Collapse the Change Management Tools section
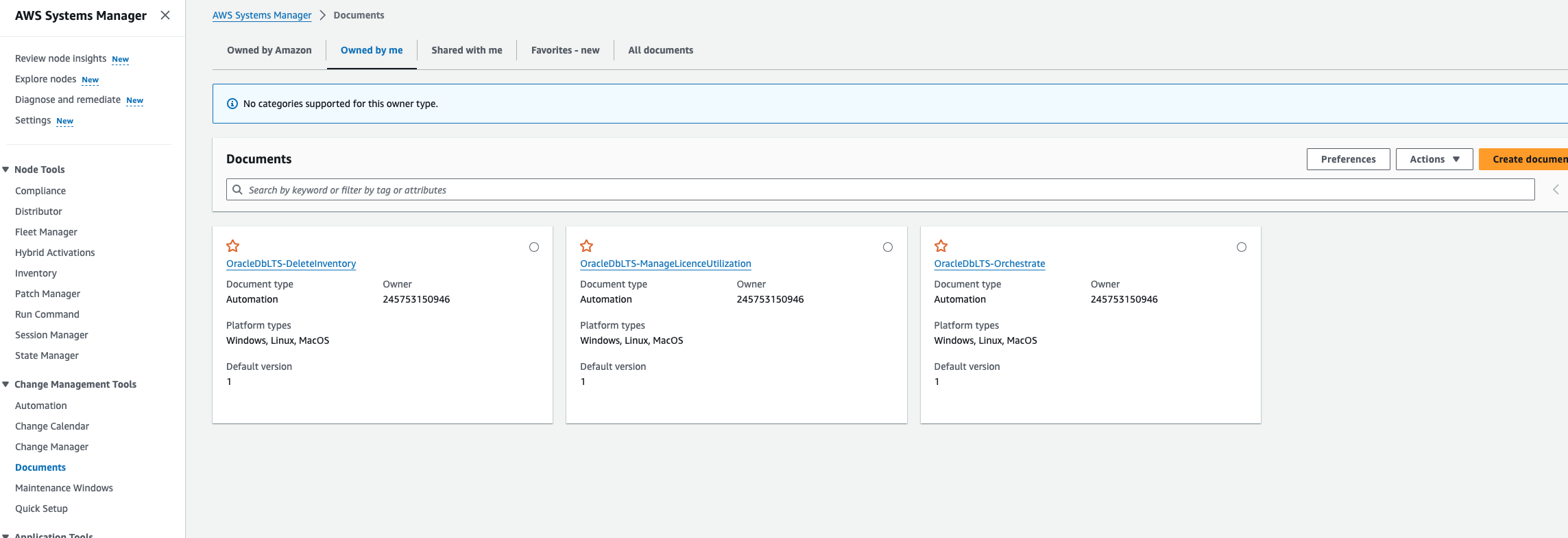Image resolution: width=1568 pixels, height=538 pixels. (x=5, y=384)
